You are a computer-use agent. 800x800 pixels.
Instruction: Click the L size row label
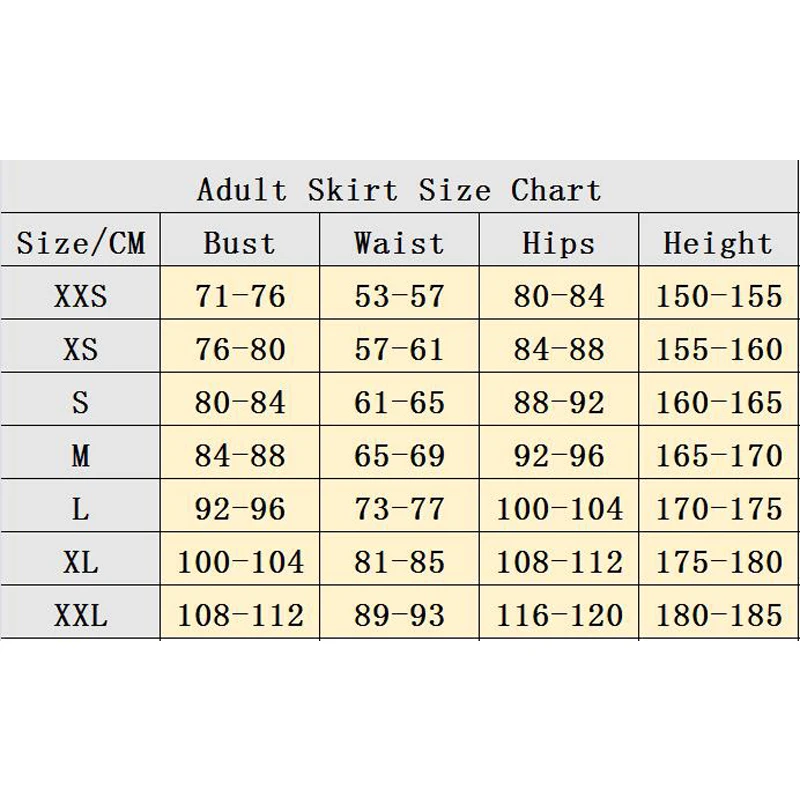pyautogui.click(x=81, y=509)
